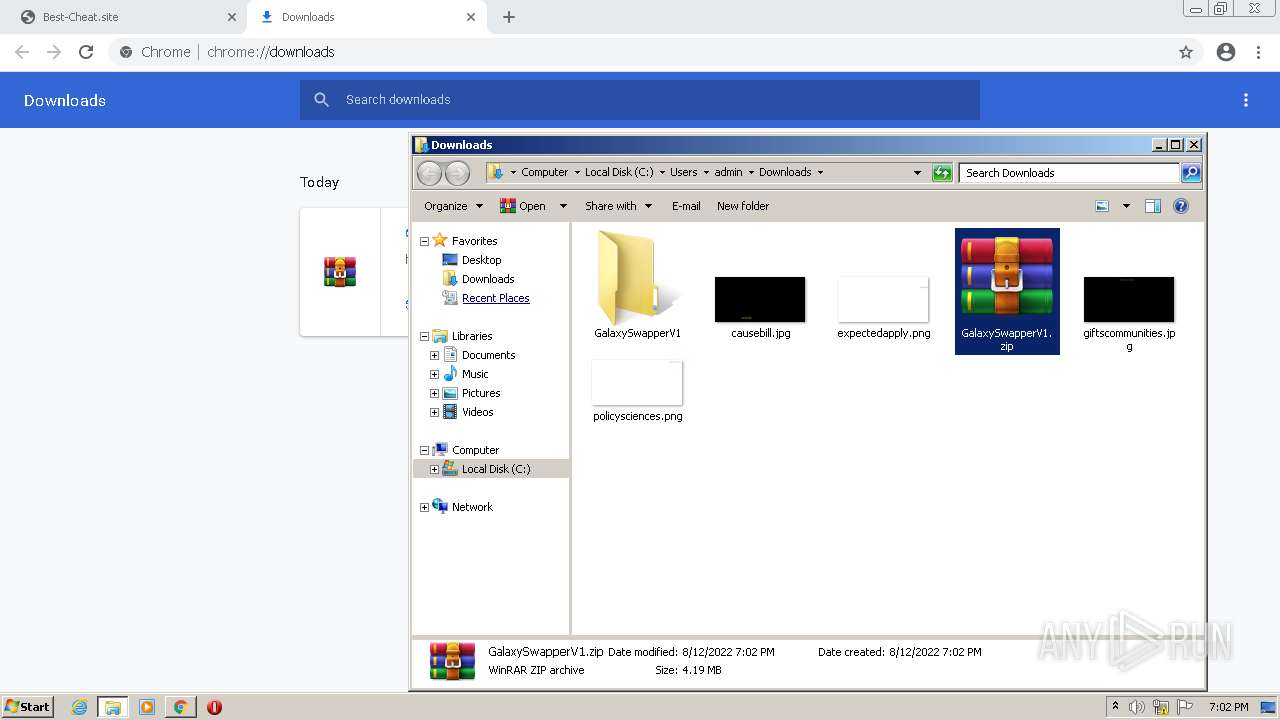Close the Best-Cheat.site tab
This screenshot has width=1280, height=720.
[x=231, y=17]
